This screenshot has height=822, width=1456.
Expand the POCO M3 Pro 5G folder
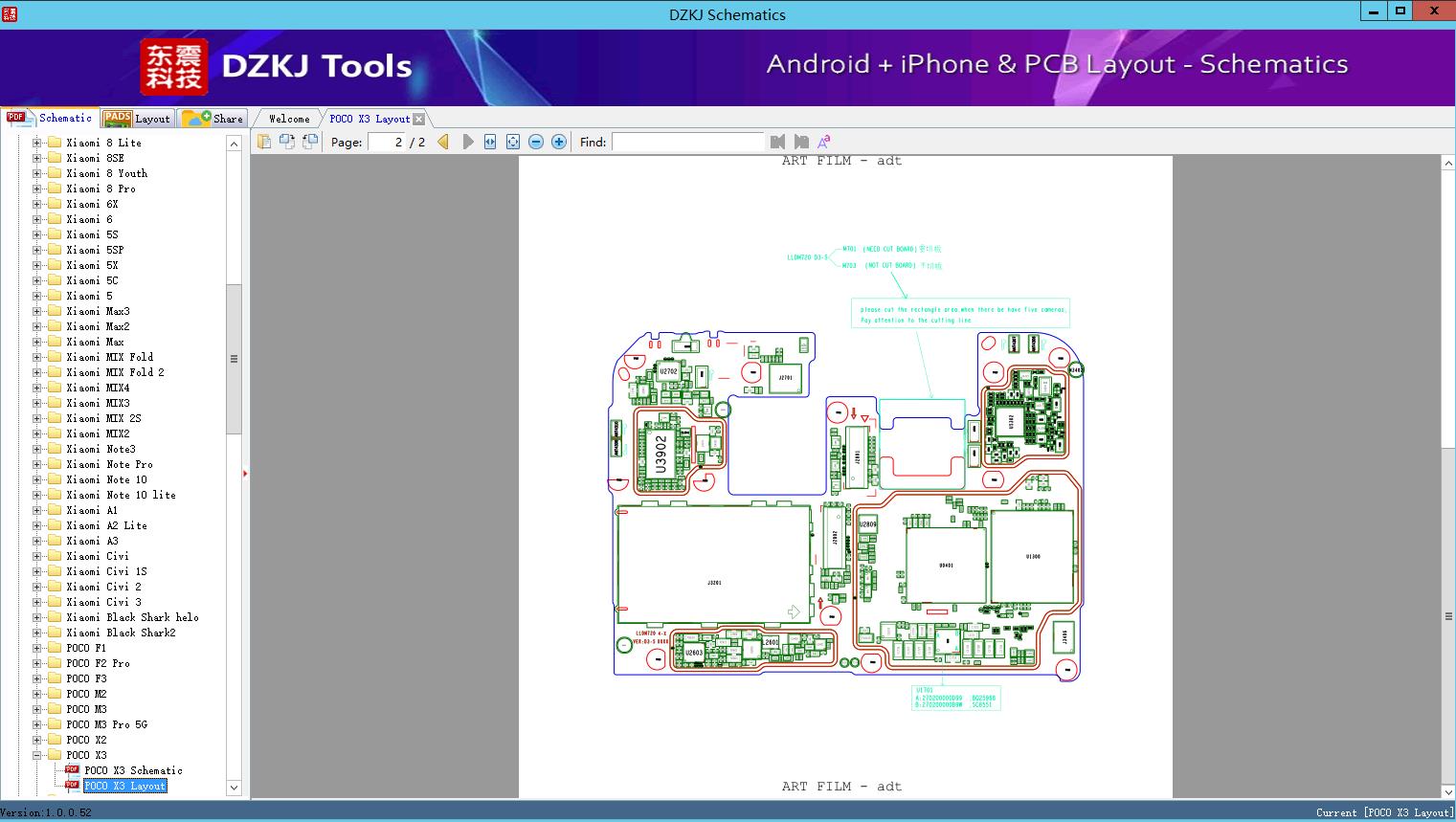click(36, 724)
